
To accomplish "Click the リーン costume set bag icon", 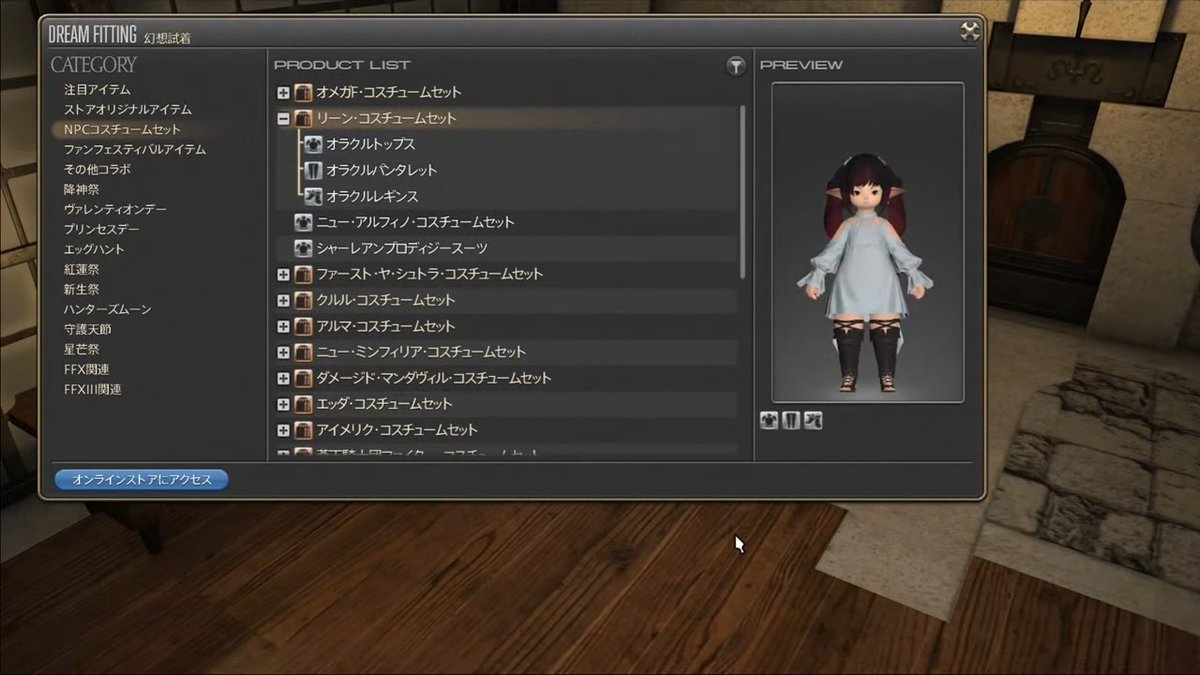I will [x=303, y=118].
